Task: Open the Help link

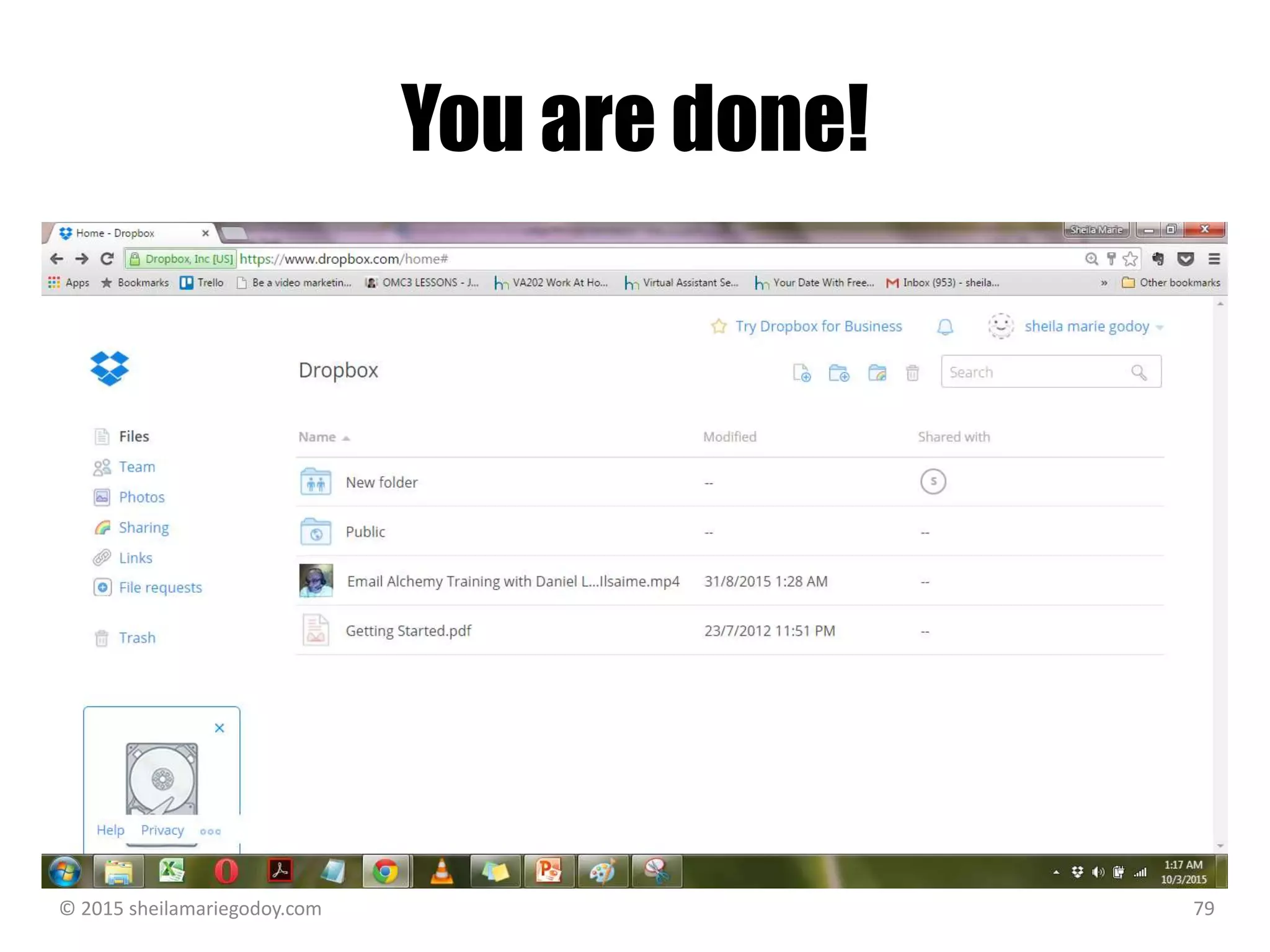Action: click(110, 830)
